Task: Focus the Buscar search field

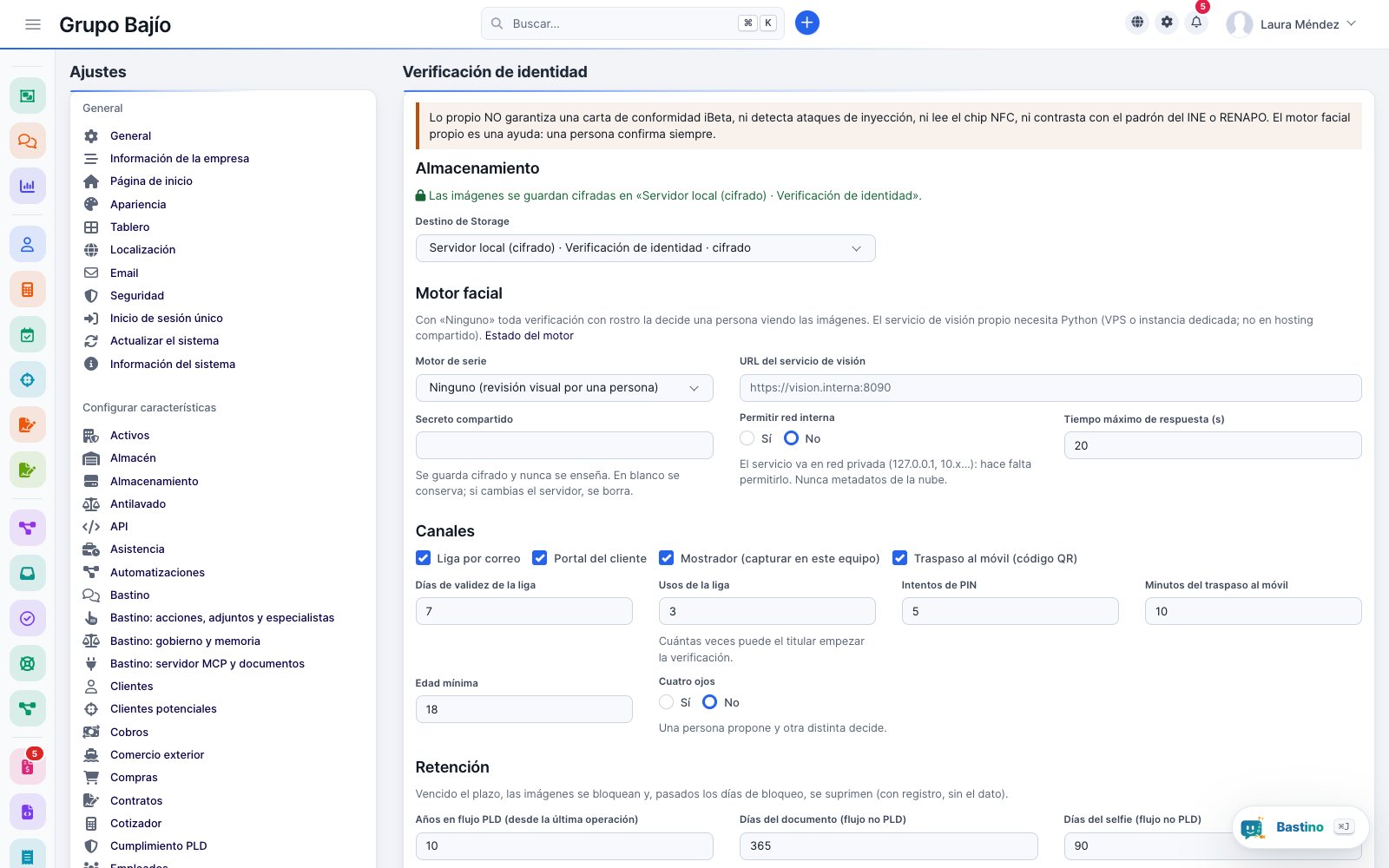Action: point(632,23)
